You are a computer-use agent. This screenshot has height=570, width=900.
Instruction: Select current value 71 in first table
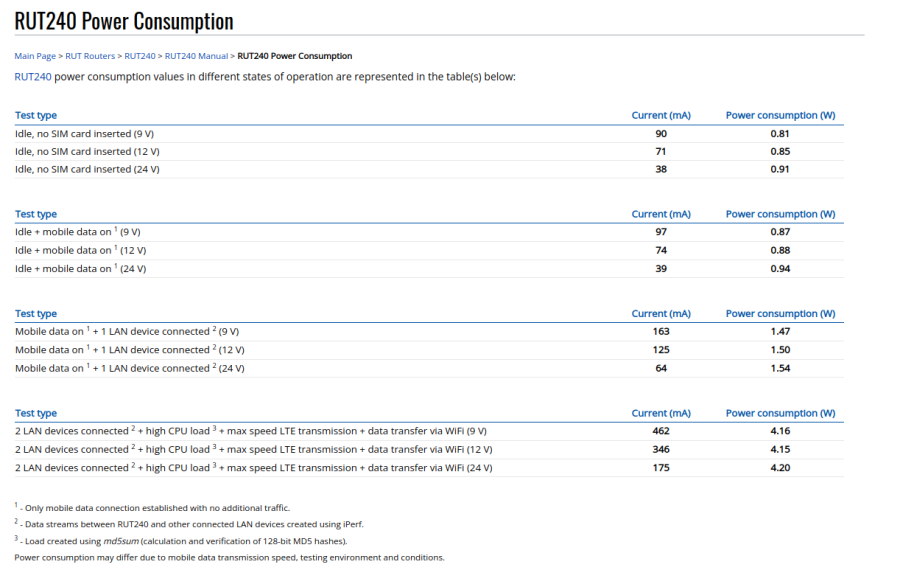point(661,152)
